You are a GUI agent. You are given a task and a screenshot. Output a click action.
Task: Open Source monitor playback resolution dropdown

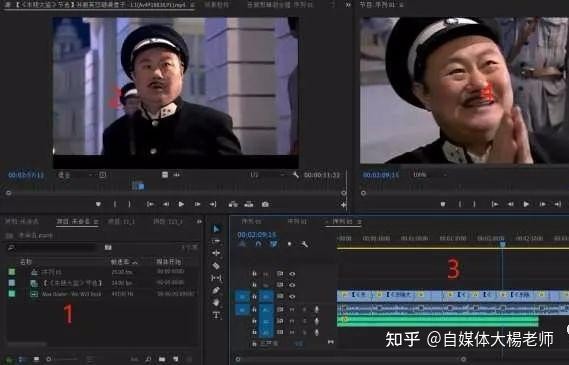[x=268, y=175]
